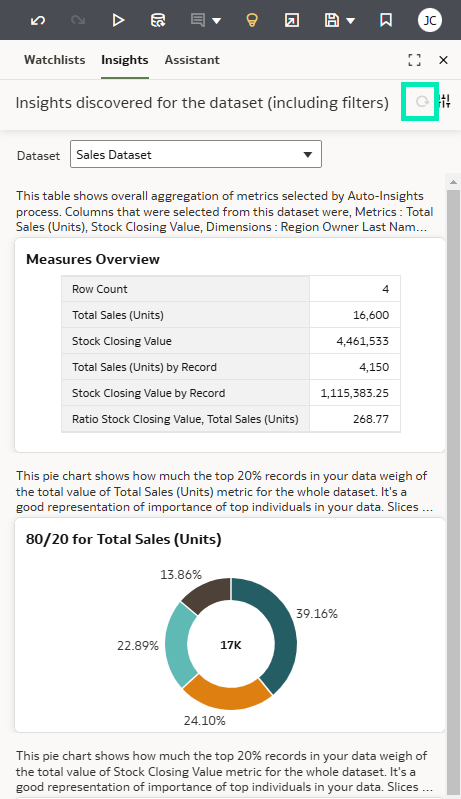Open the insight settings sliders icon
This screenshot has height=799, width=461.
tap(445, 101)
